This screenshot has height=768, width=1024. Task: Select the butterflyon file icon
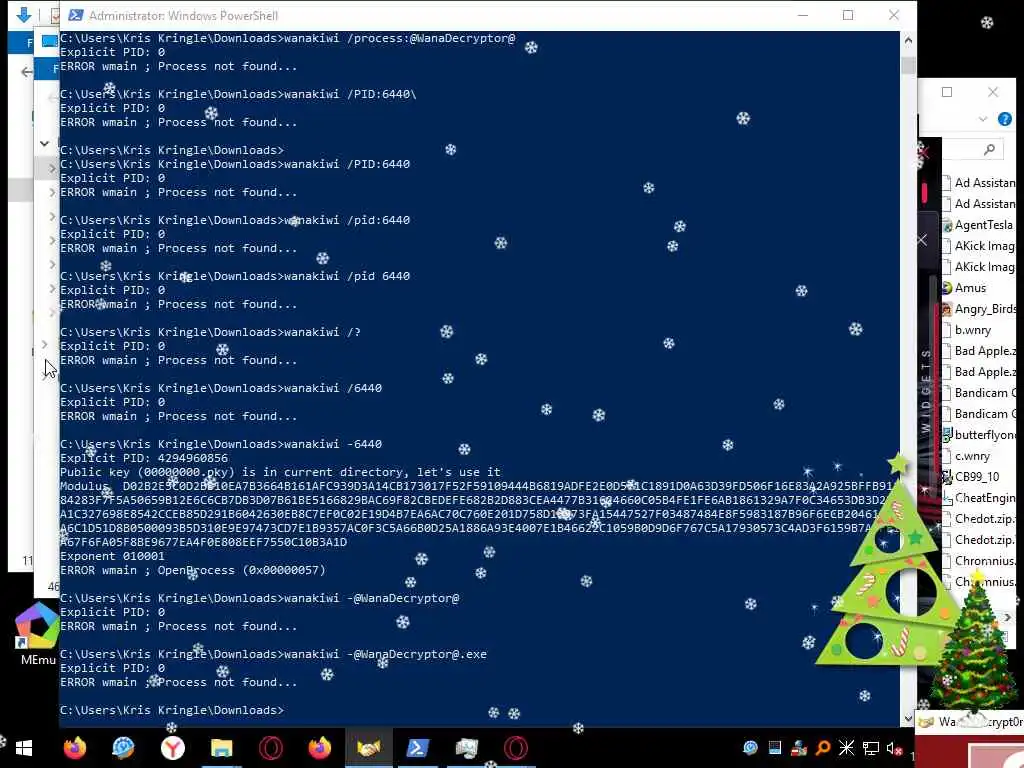(947, 435)
